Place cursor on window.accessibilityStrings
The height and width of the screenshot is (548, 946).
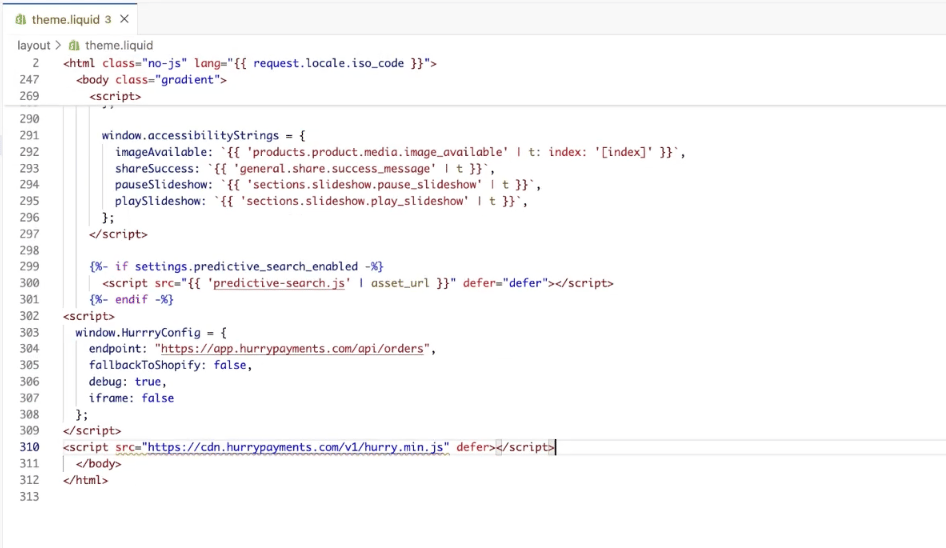click(190, 136)
